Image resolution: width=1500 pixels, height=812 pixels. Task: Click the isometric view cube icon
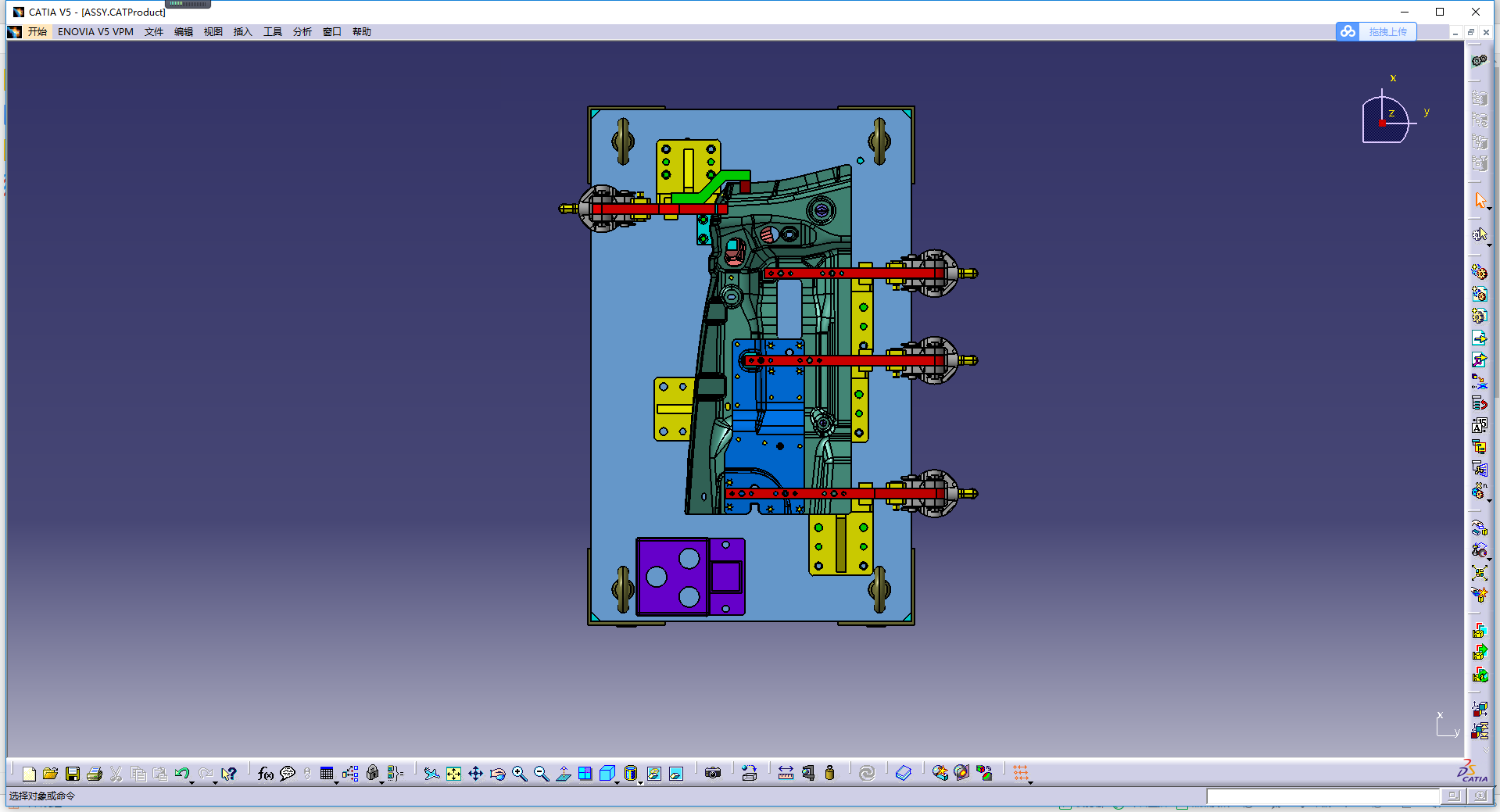(x=607, y=774)
